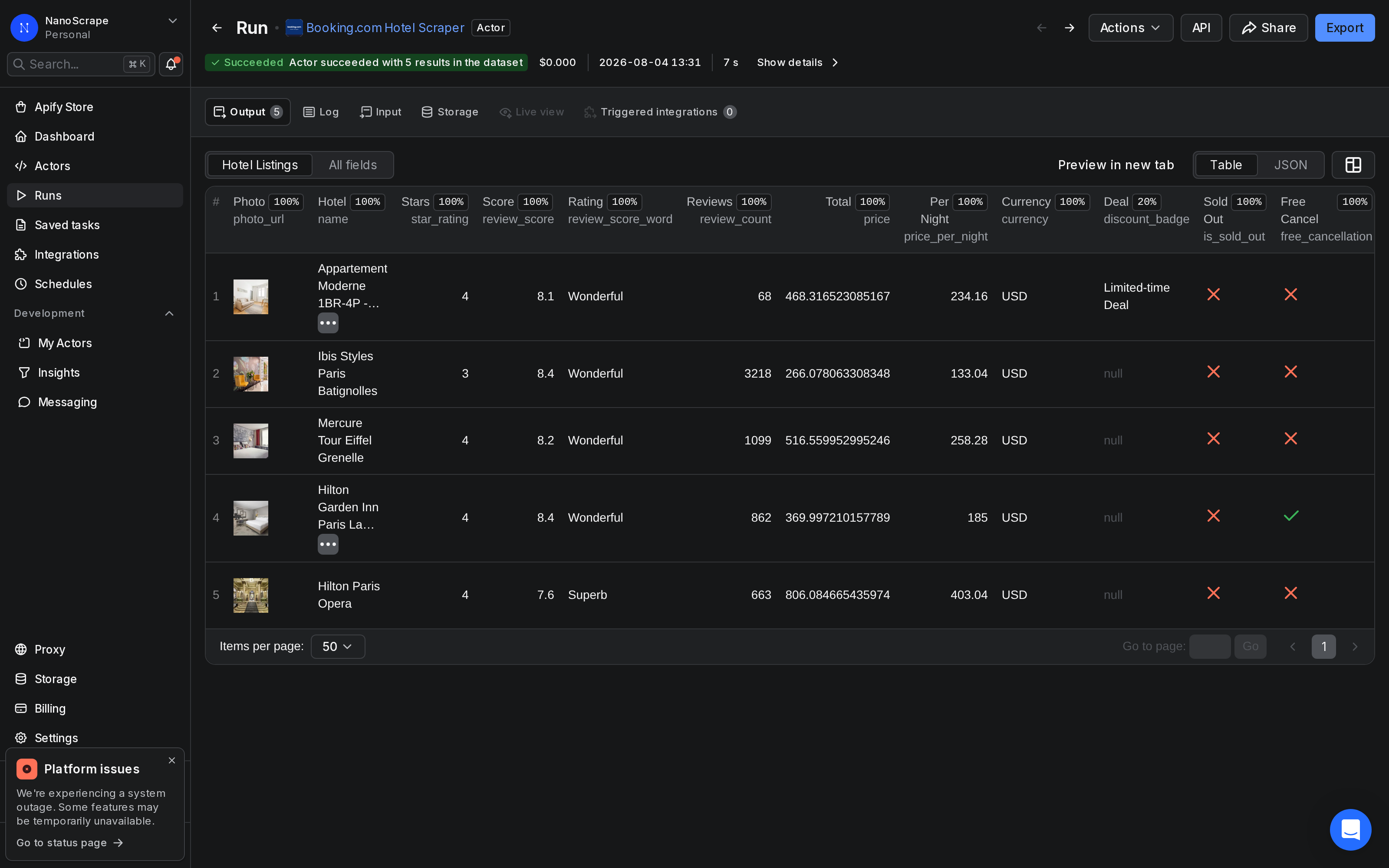Go to next run arrow
This screenshot has width=1389, height=868.
coord(1069,27)
